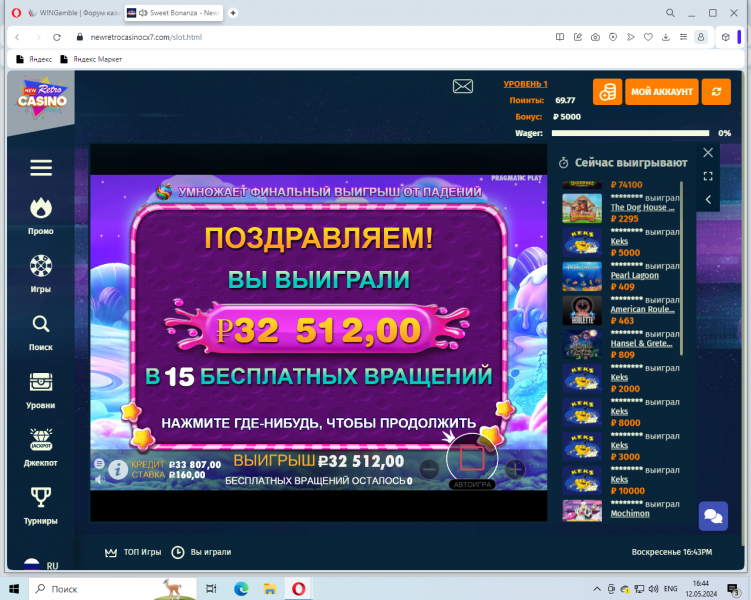Viewport: 751px width, 600px height.
Task: Click the congratulations win popup to continue
Action: [319, 326]
